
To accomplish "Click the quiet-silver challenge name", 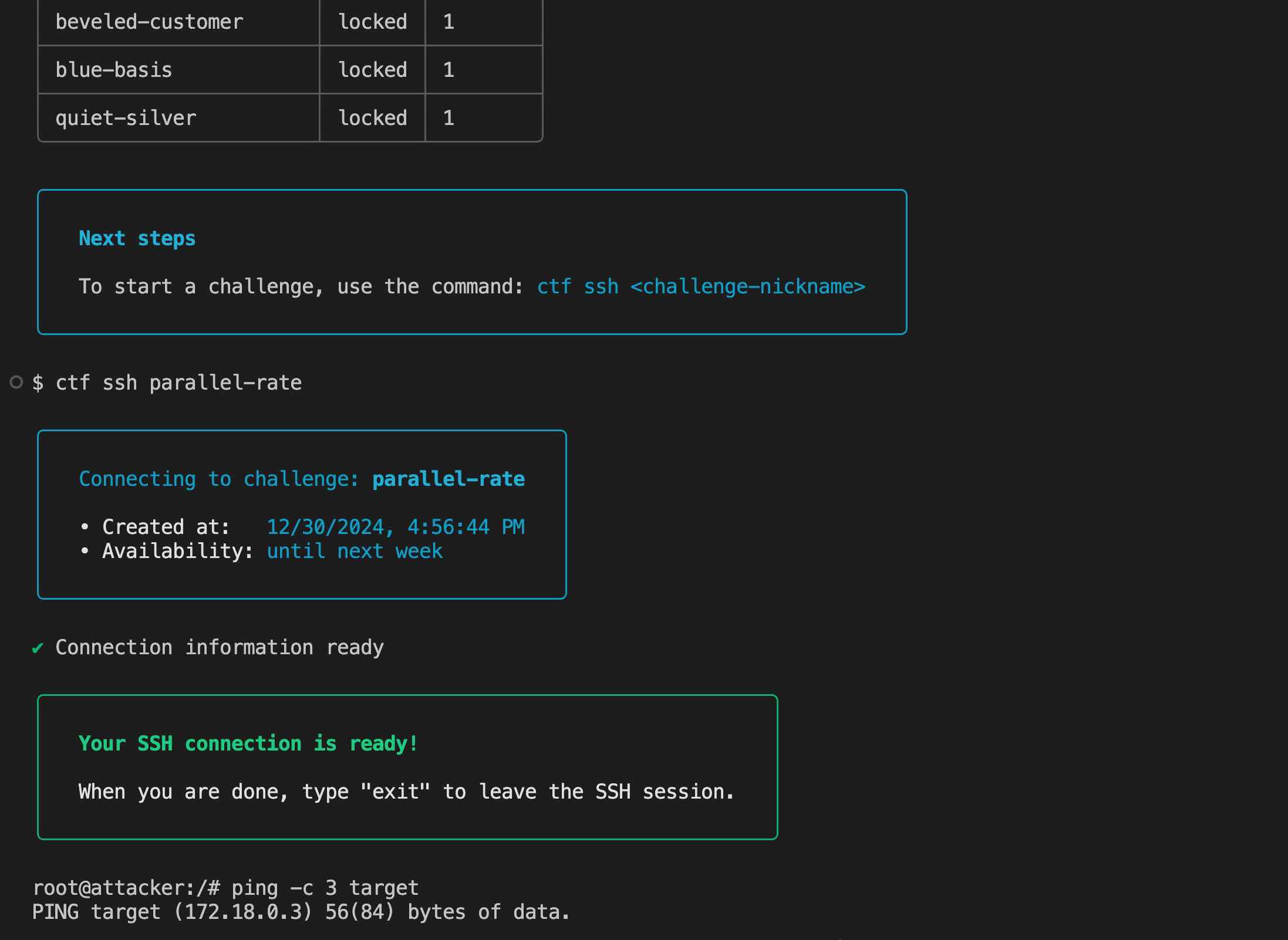I will point(126,118).
